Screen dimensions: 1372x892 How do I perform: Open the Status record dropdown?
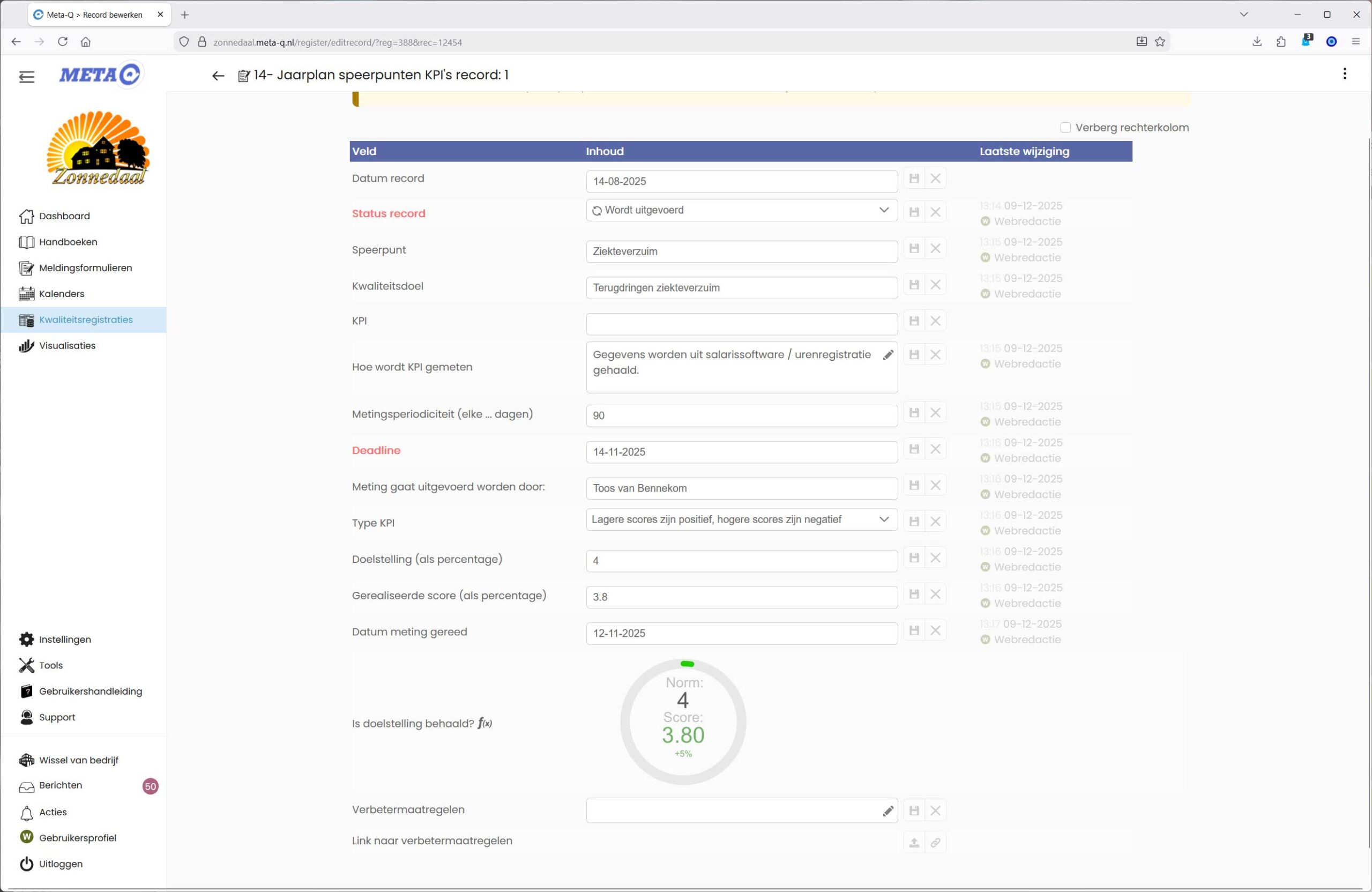click(x=741, y=211)
